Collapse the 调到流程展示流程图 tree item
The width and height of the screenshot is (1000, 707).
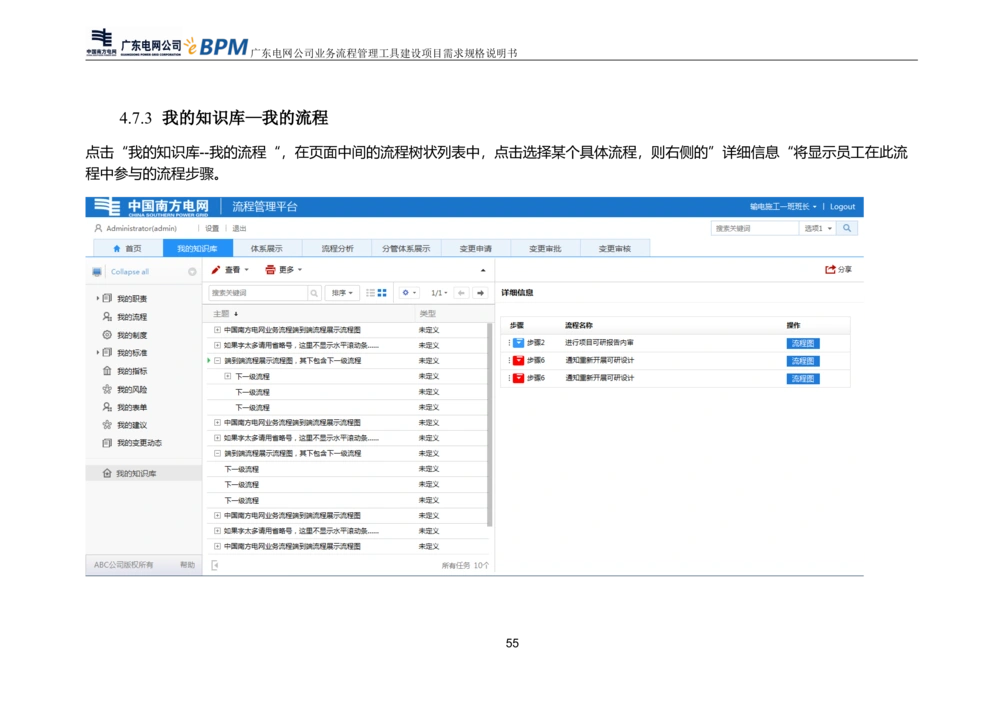point(217,361)
